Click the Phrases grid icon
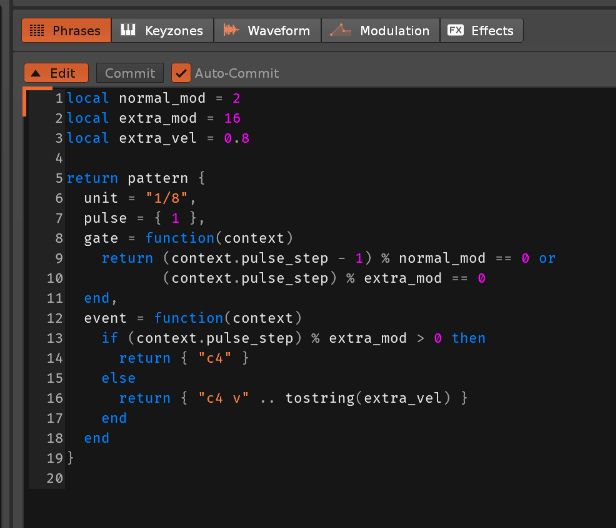 [37, 30]
